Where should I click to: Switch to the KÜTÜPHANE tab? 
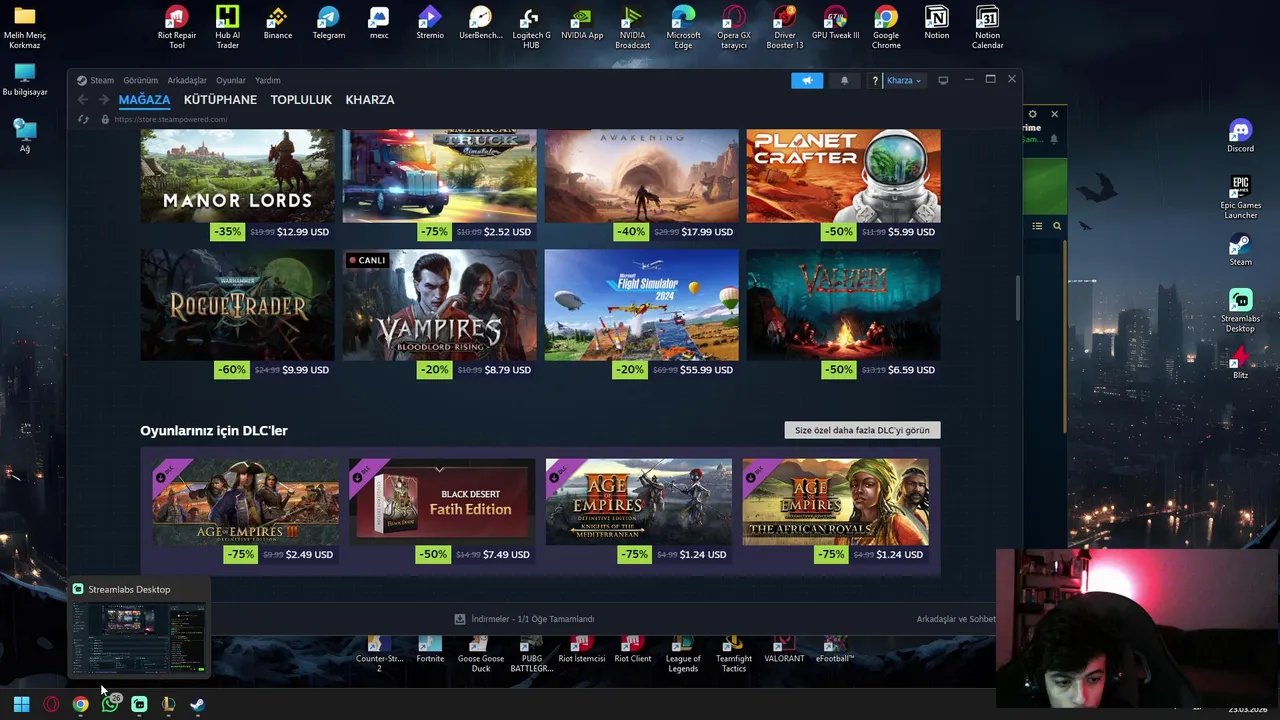pyautogui.click(x=220, y=100)
